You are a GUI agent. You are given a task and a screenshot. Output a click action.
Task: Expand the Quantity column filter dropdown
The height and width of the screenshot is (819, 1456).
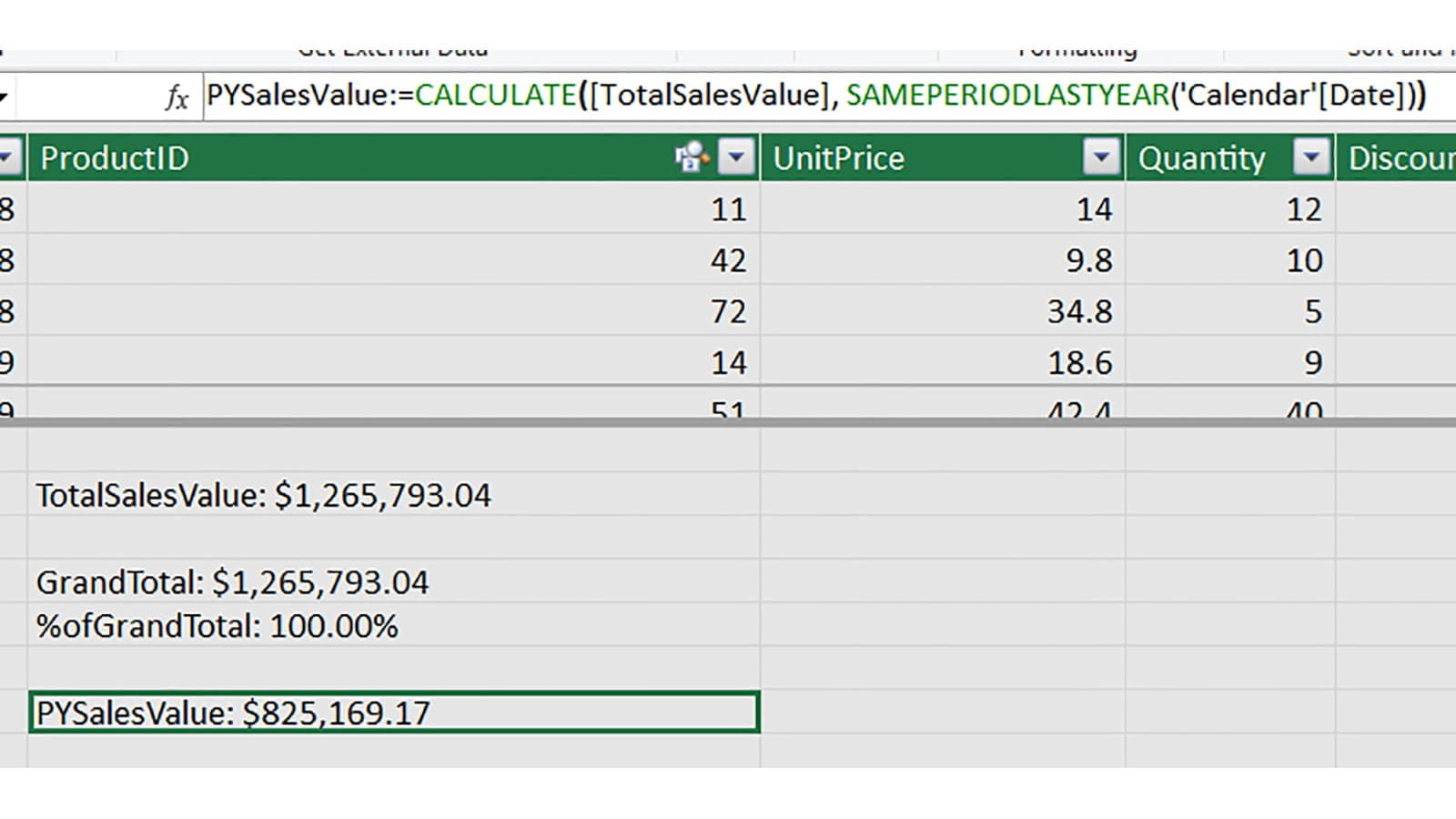[1311, 157]
